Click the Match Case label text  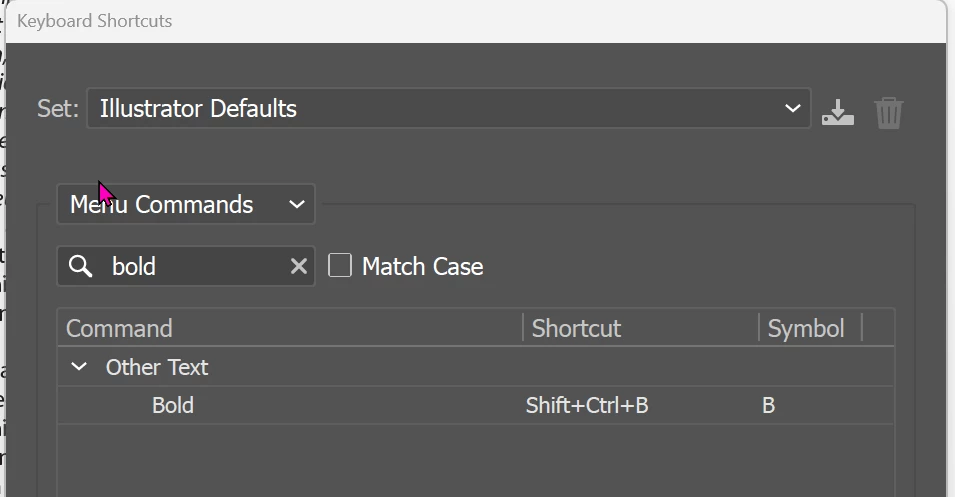pos(422,266)
